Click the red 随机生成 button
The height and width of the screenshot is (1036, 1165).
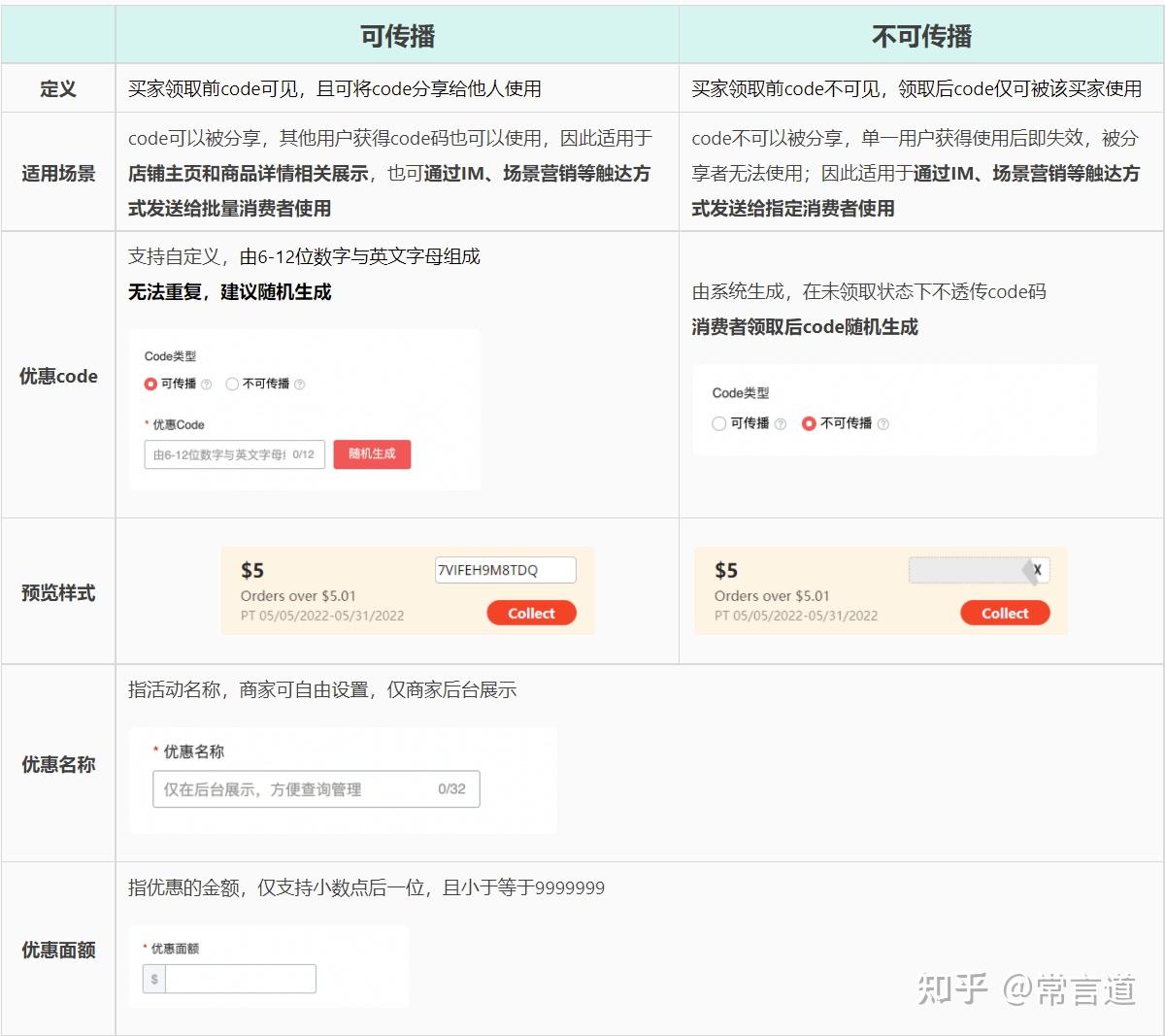pyautogui.click(x=372, y=454)
